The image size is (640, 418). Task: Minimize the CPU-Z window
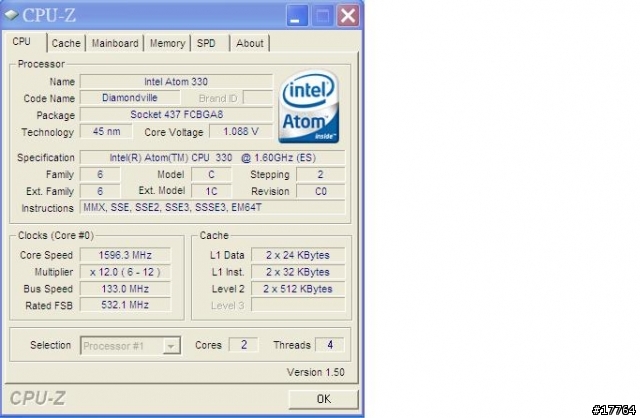[297, 16]
